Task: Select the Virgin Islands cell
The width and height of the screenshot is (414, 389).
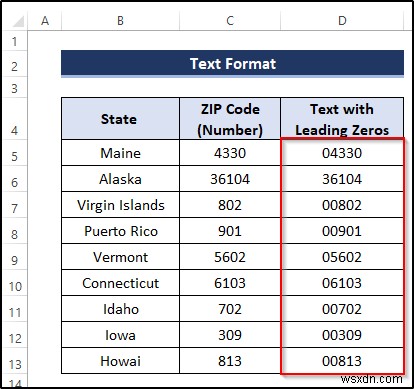Action: coord(120,205)
